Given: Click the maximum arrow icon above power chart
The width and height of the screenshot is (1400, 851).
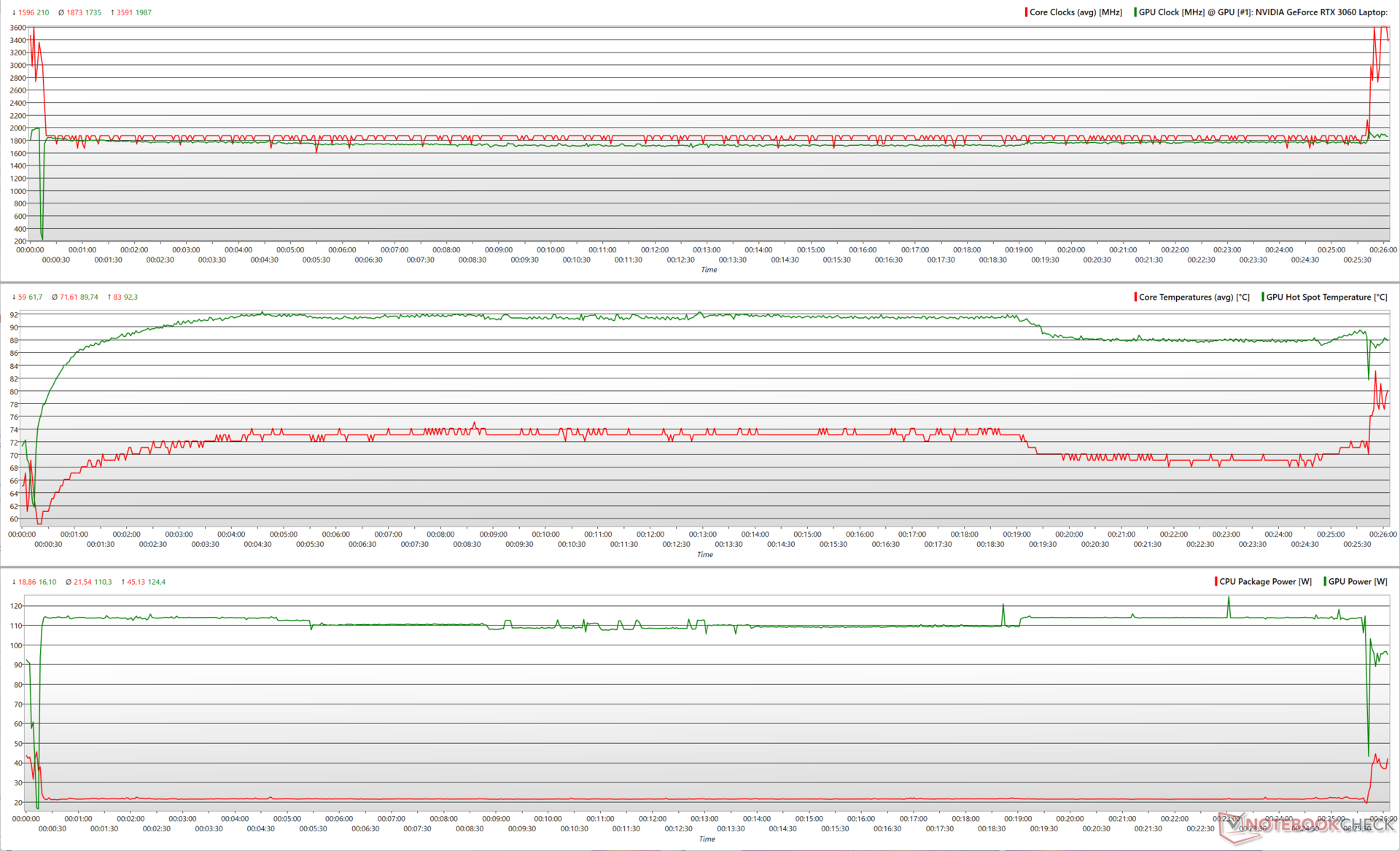Looking at the screenshot, I should [x=122, y=582].
